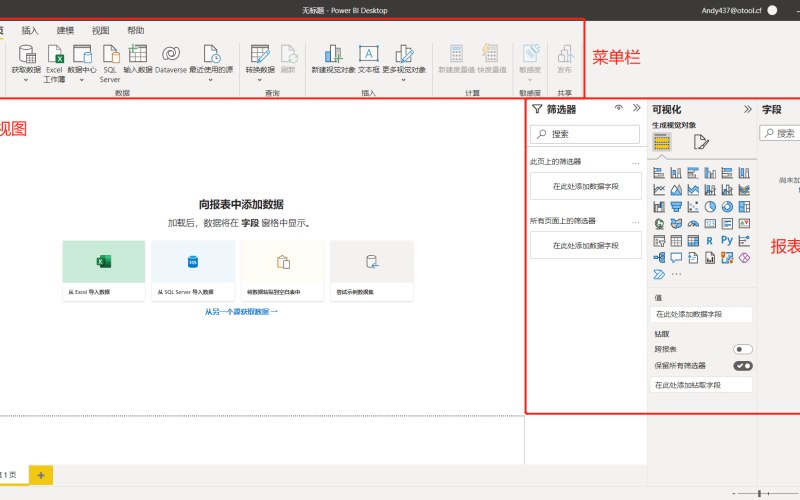Click the 从 Excel 导入数据 card
Screen dimensions: 800x500
104,270
